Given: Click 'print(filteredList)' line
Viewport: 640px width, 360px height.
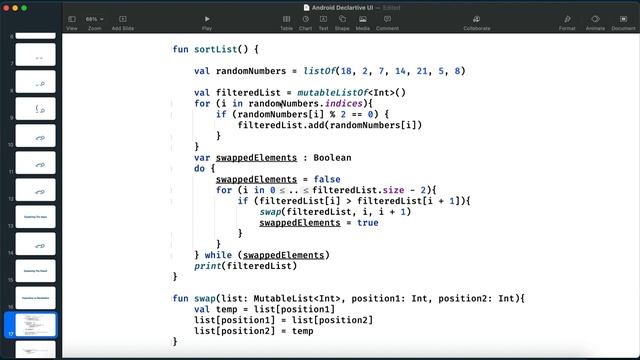Looking at the screenshot, I should 245,266.
